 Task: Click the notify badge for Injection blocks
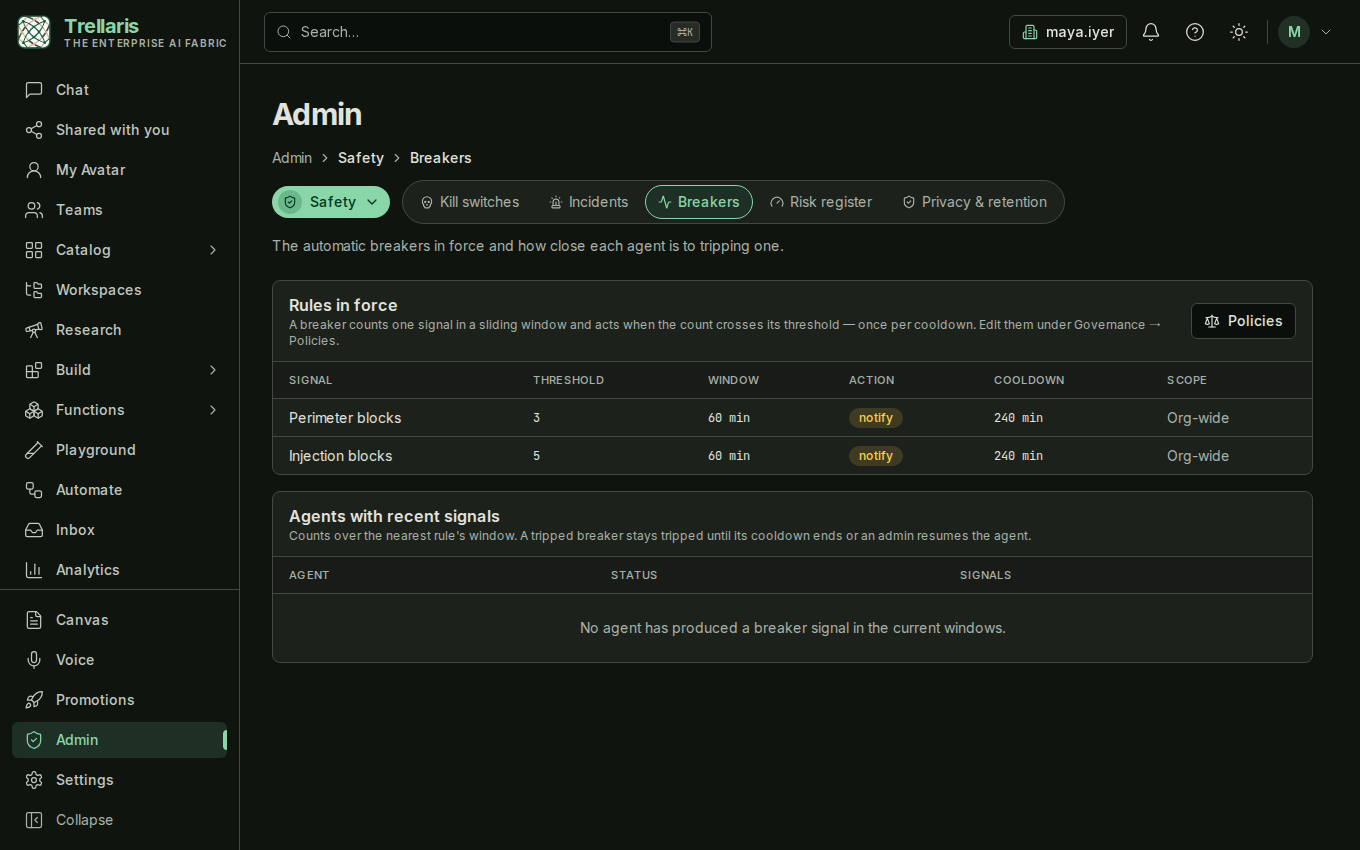tap(876, 456)
